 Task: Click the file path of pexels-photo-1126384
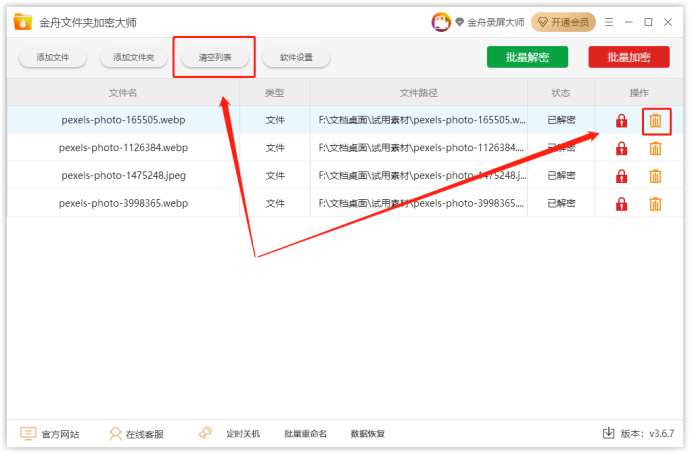(421, 148)
